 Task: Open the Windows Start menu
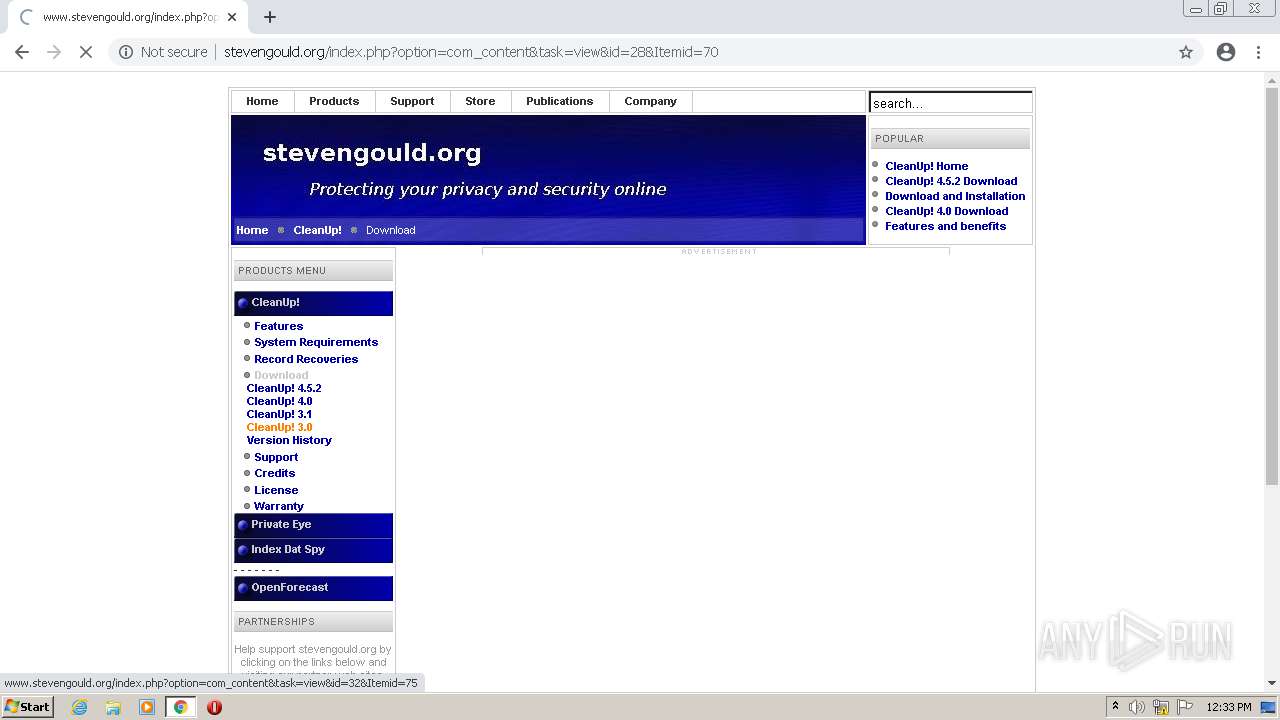click(x=28, y=707)
